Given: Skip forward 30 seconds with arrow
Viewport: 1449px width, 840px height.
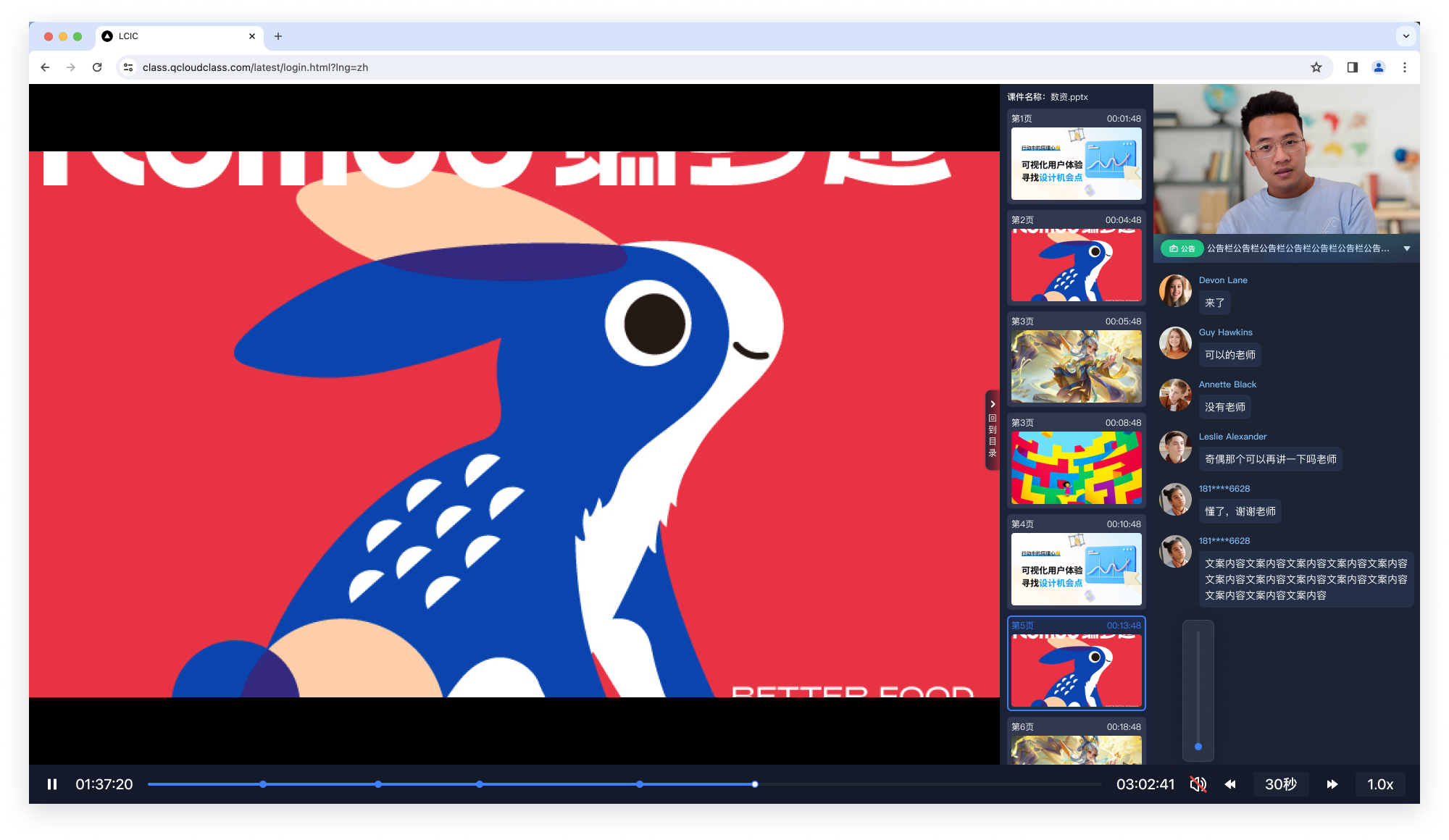Looking at the screenshot, I should pyautogui.click(x=1332, y=784).
